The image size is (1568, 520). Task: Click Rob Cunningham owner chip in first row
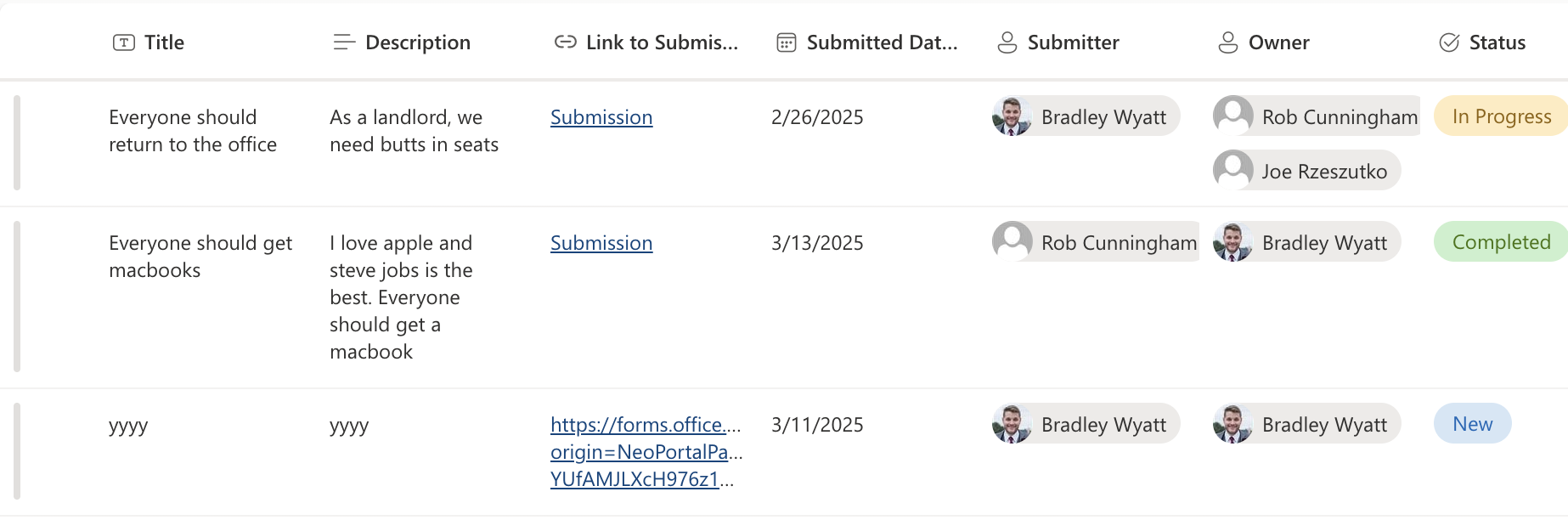pyautogui.click(x=1317, y=116)
